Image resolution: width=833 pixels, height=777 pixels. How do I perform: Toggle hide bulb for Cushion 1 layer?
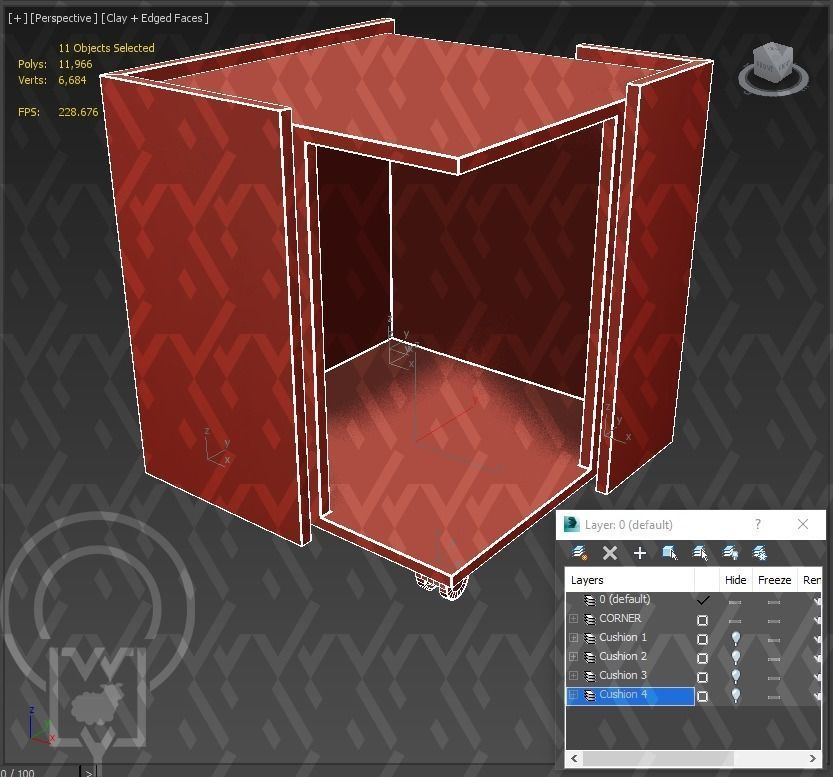(x=736, y=638)
